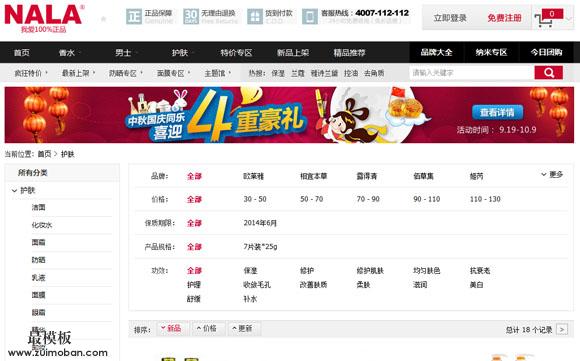Expand 更多 brands in the filter

(552, 174)
